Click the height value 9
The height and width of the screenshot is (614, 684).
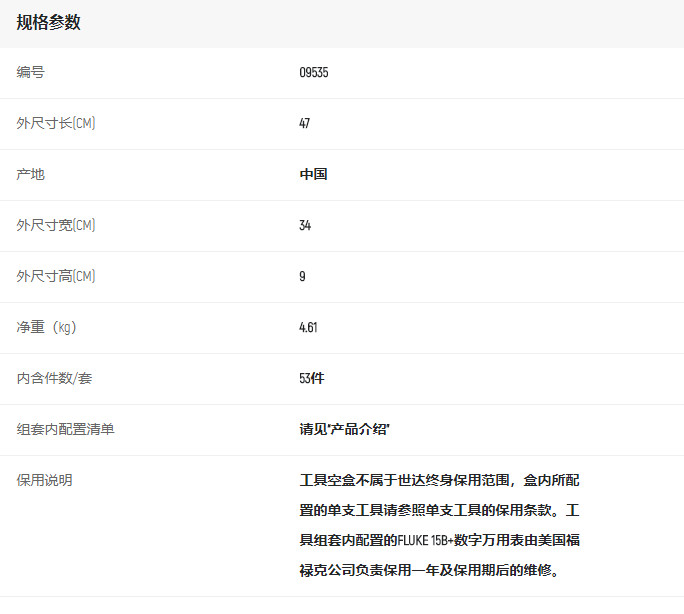click(x=302, y=276)
